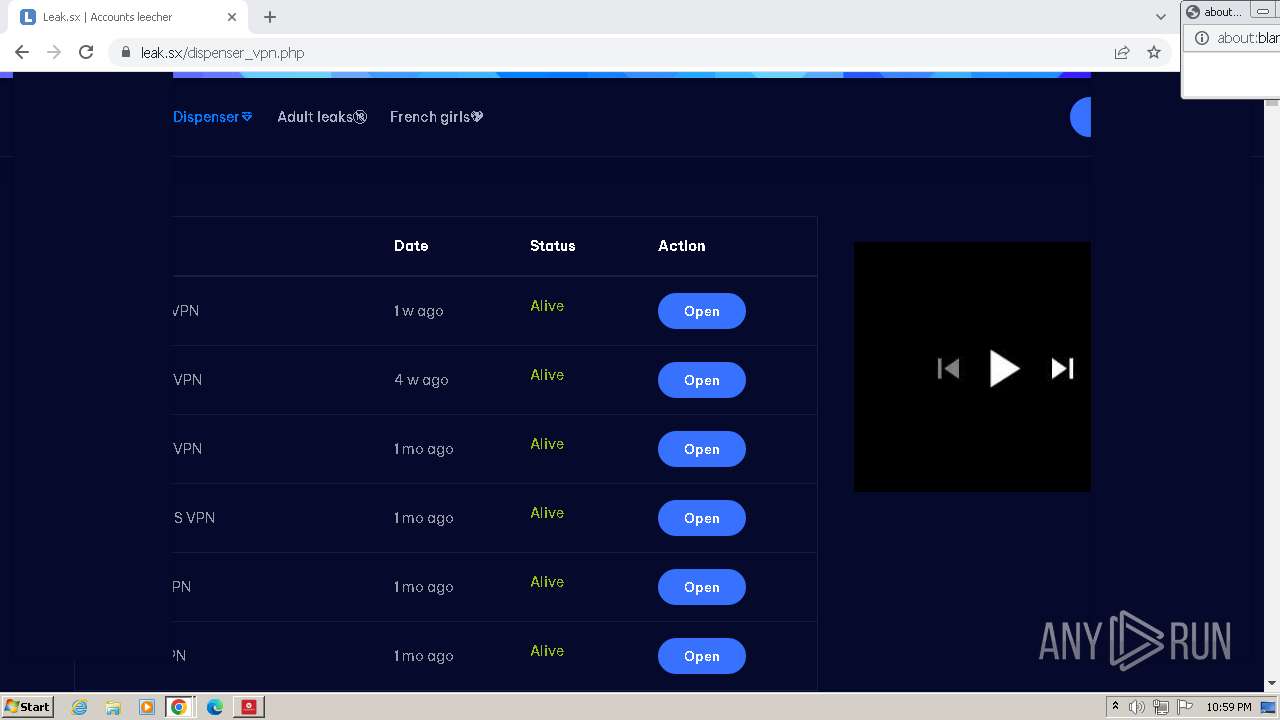Open File Explorer from taskbar
Image resolution: width=1280 pixels, height=720 pixels.
pyautogui.click(x=113, y=707)
